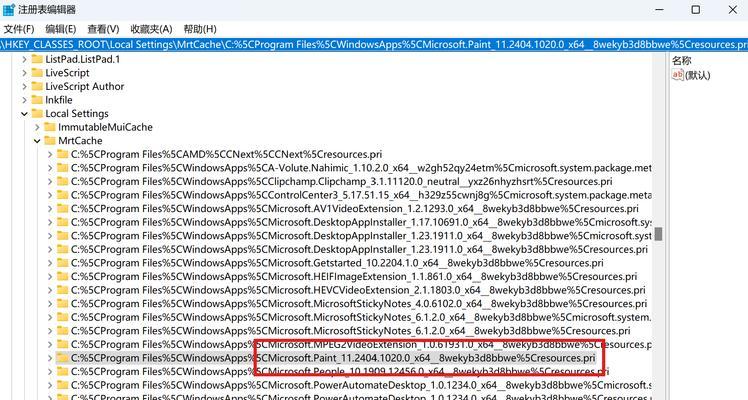Click the LiveScript Author folder icon
The height and width of the screenshot is (400, 748).
tap(37, 86)
